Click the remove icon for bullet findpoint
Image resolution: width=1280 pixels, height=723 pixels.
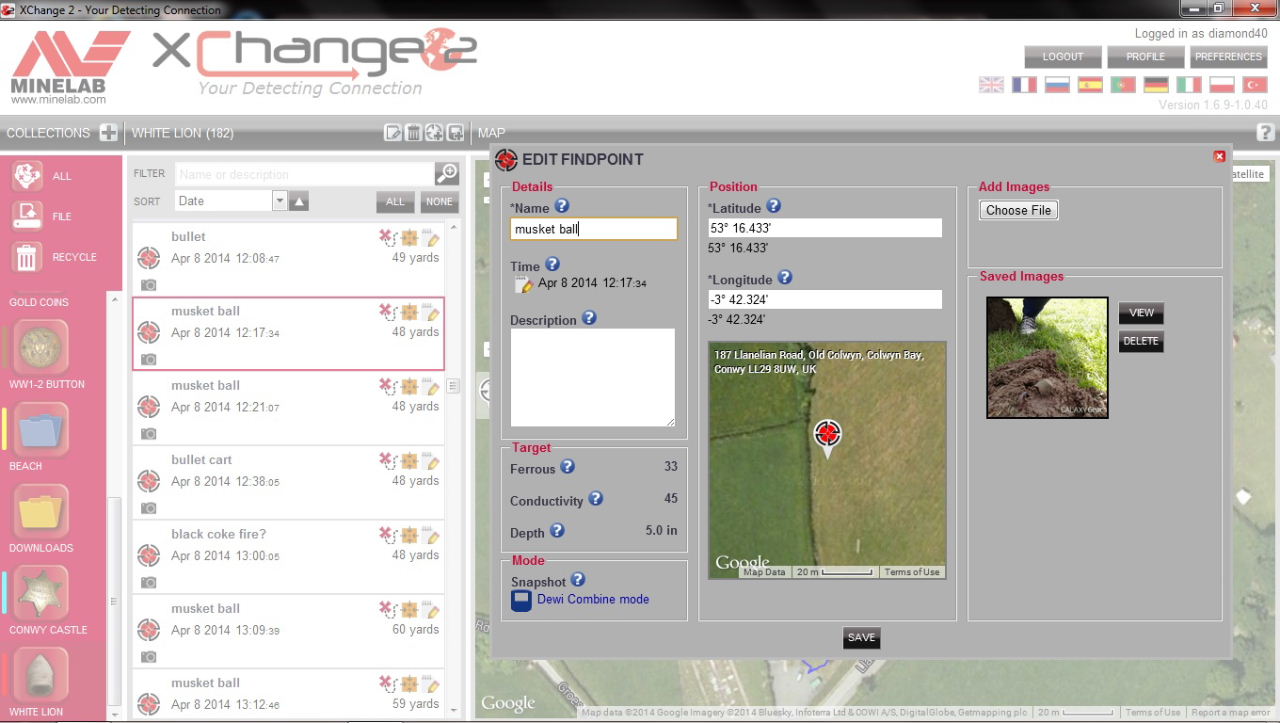coord(387,237)
